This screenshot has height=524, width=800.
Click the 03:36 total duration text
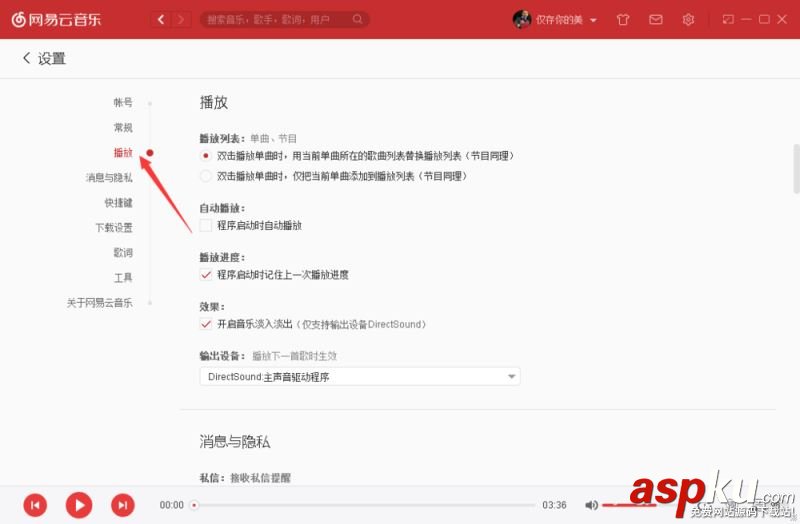pyautogui.click(x=554, y=505)
